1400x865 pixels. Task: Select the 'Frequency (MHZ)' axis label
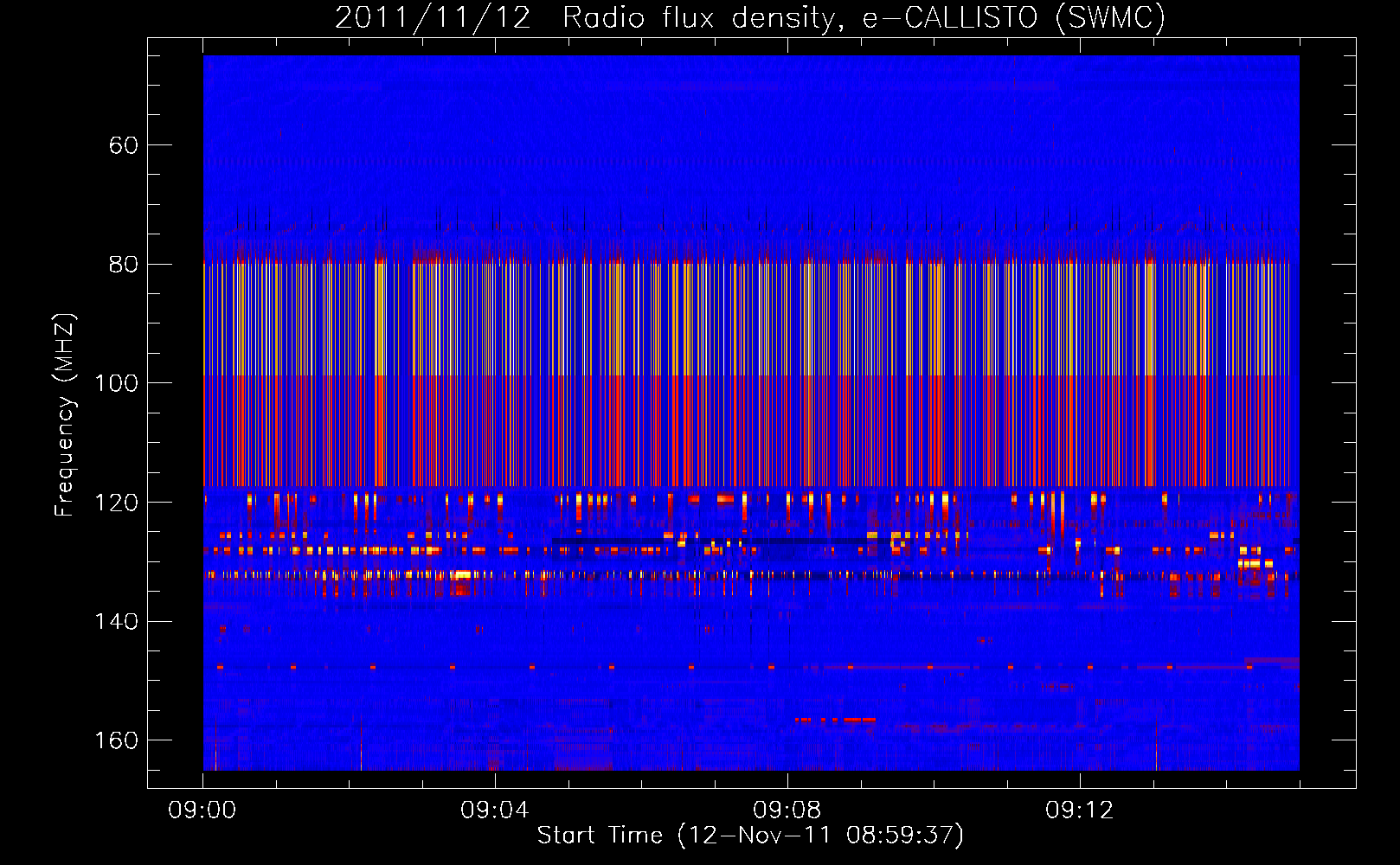pos(65,415)
